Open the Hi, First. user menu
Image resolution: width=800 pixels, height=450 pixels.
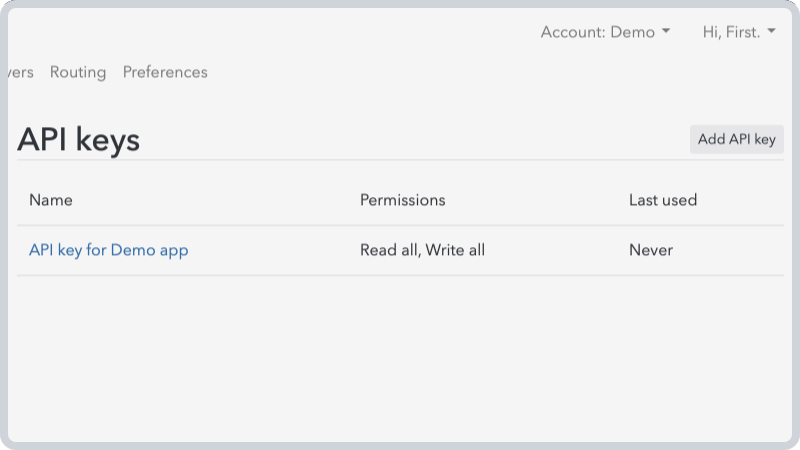[739, 32]
